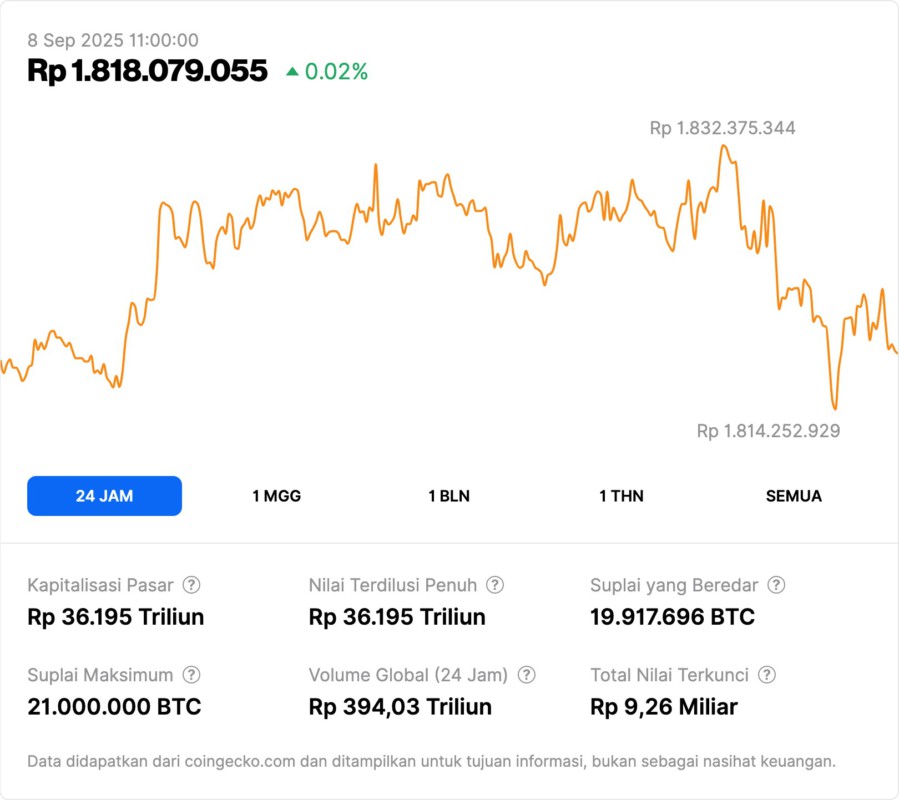Click the coingecko.com data disclaimer text
This screenshot has height=800, width=899.
[431, 761]
